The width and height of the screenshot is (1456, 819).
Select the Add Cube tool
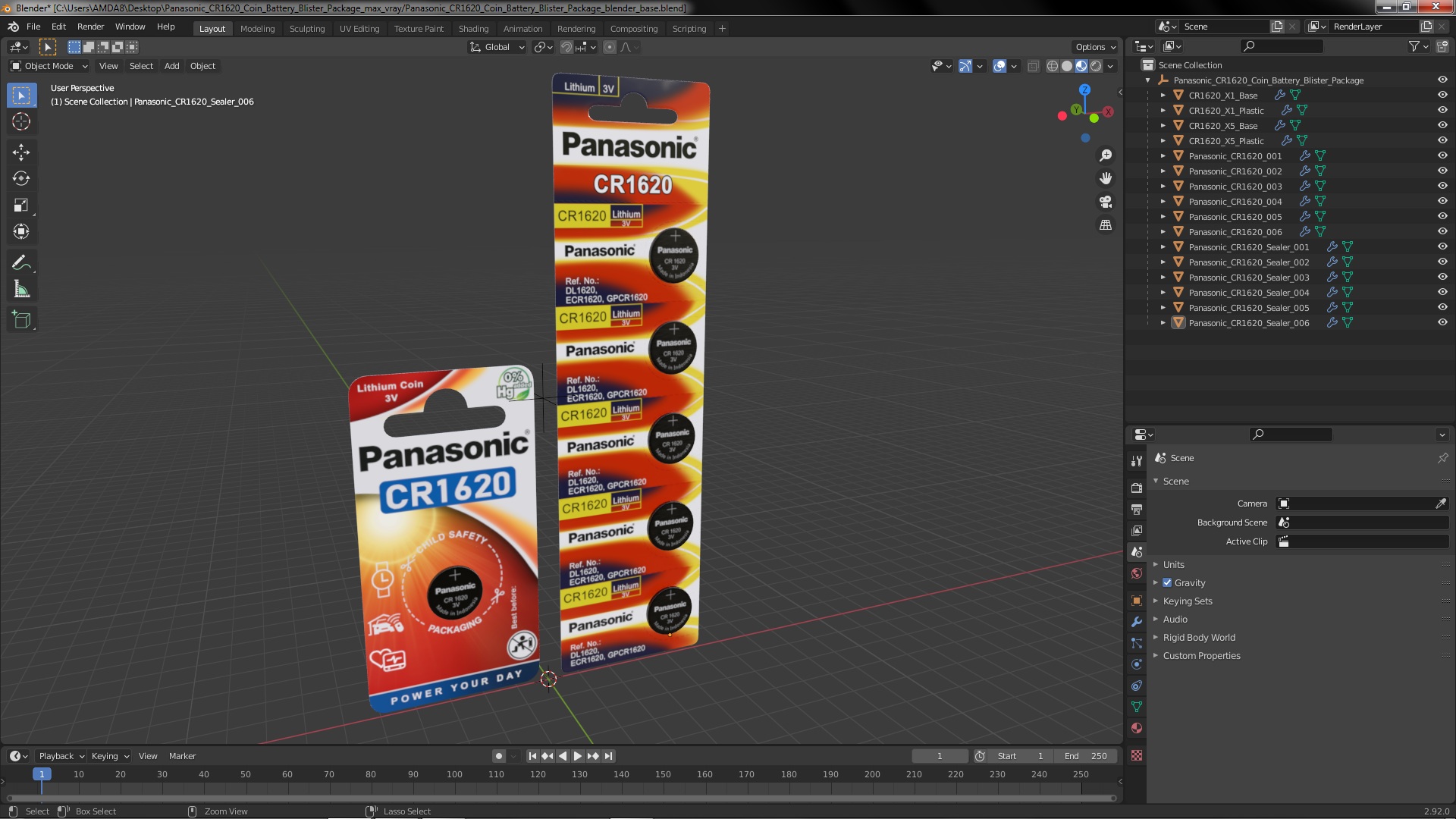click(21, 320)
